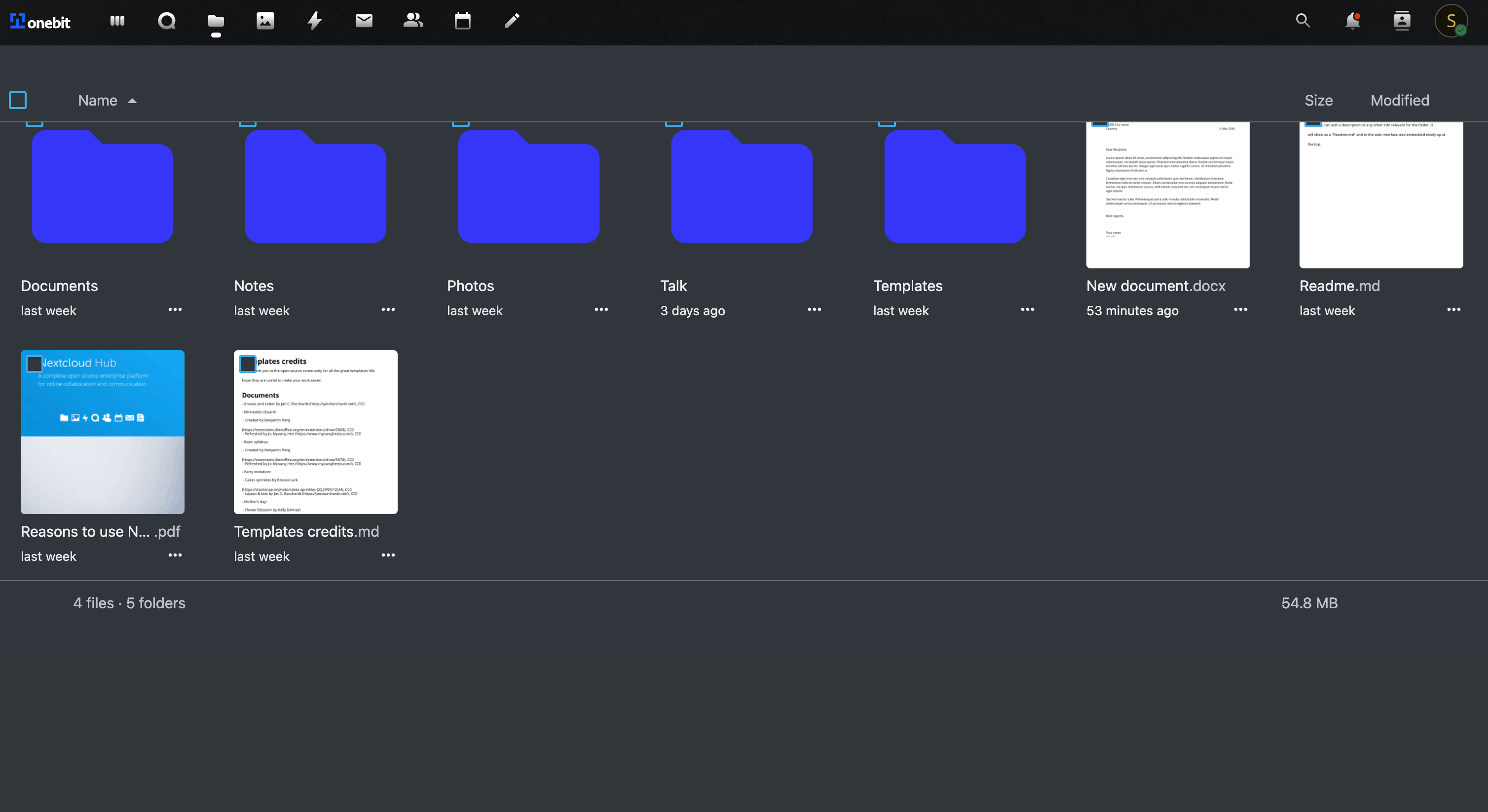Open the Photos app icon
This screenshot has width=1488, height=812.
(264, 21)
